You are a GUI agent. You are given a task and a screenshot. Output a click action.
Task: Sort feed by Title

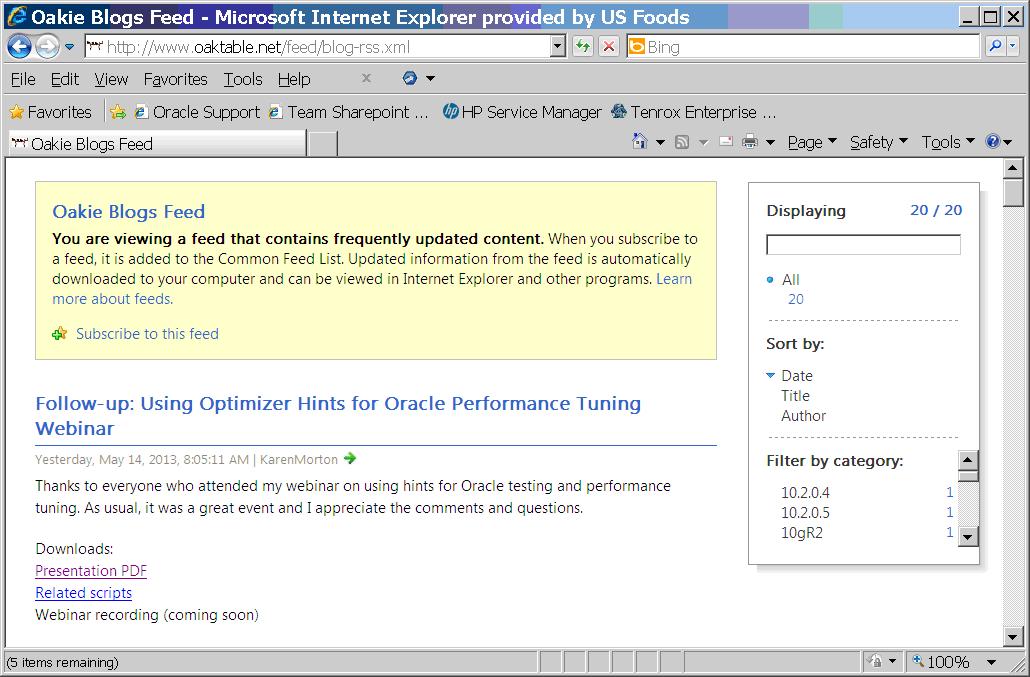coord(795,396)
